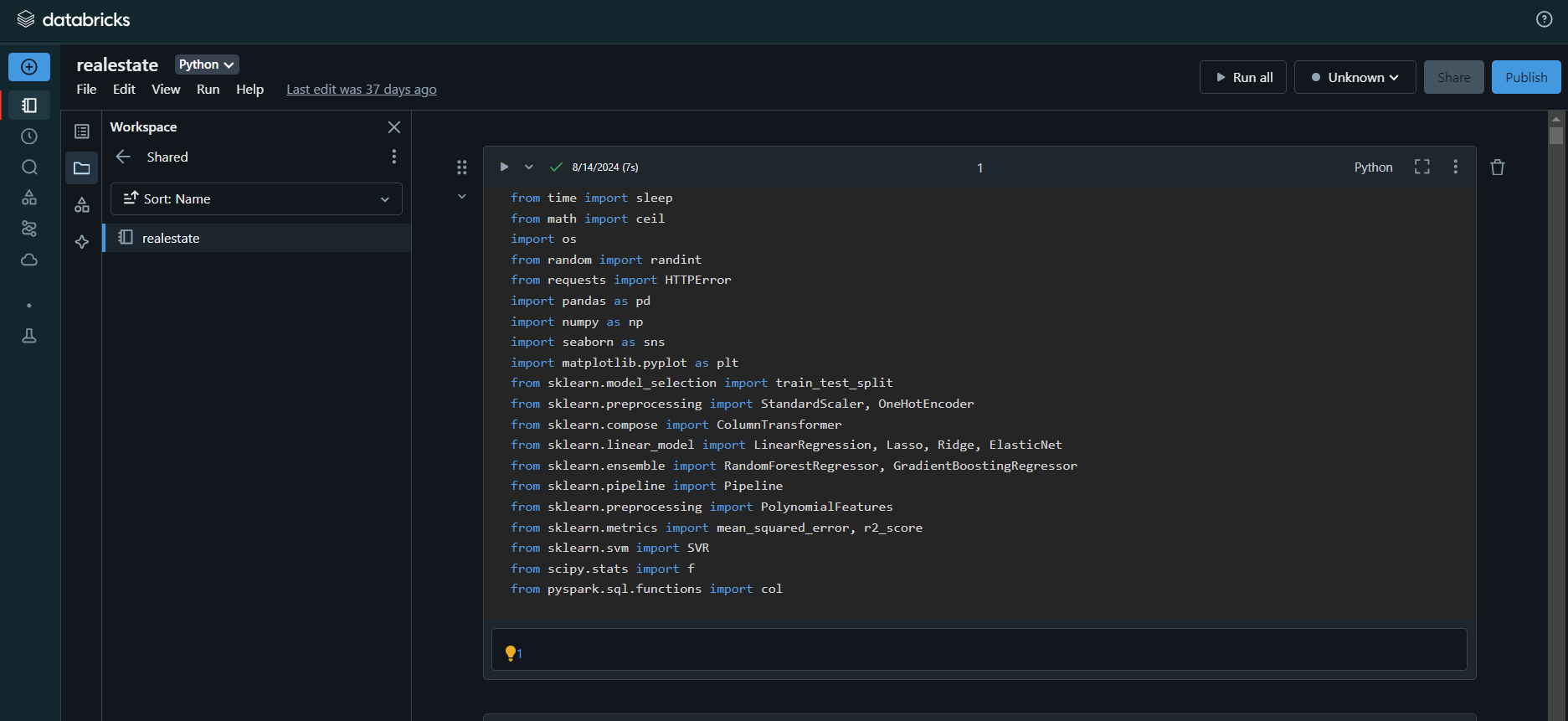Open the File menu
The image size is (1568, 721).
click(86, 90)
